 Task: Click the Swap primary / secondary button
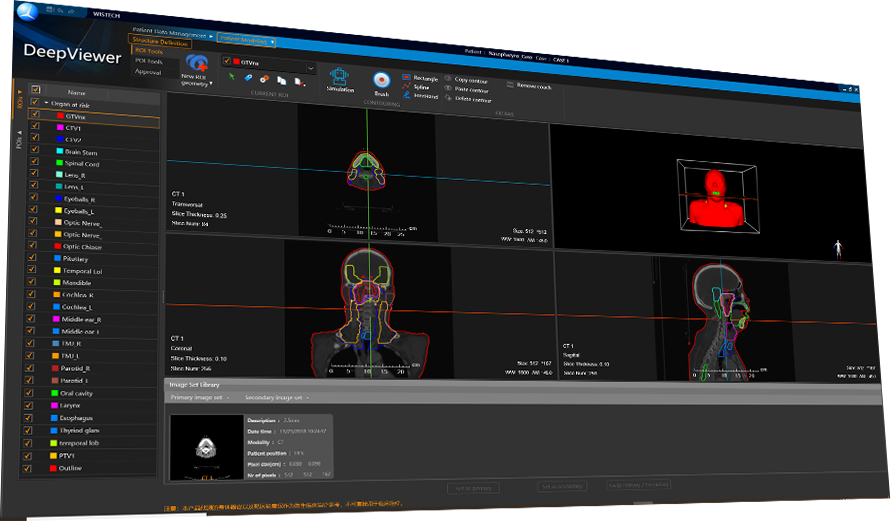(639, 485)
